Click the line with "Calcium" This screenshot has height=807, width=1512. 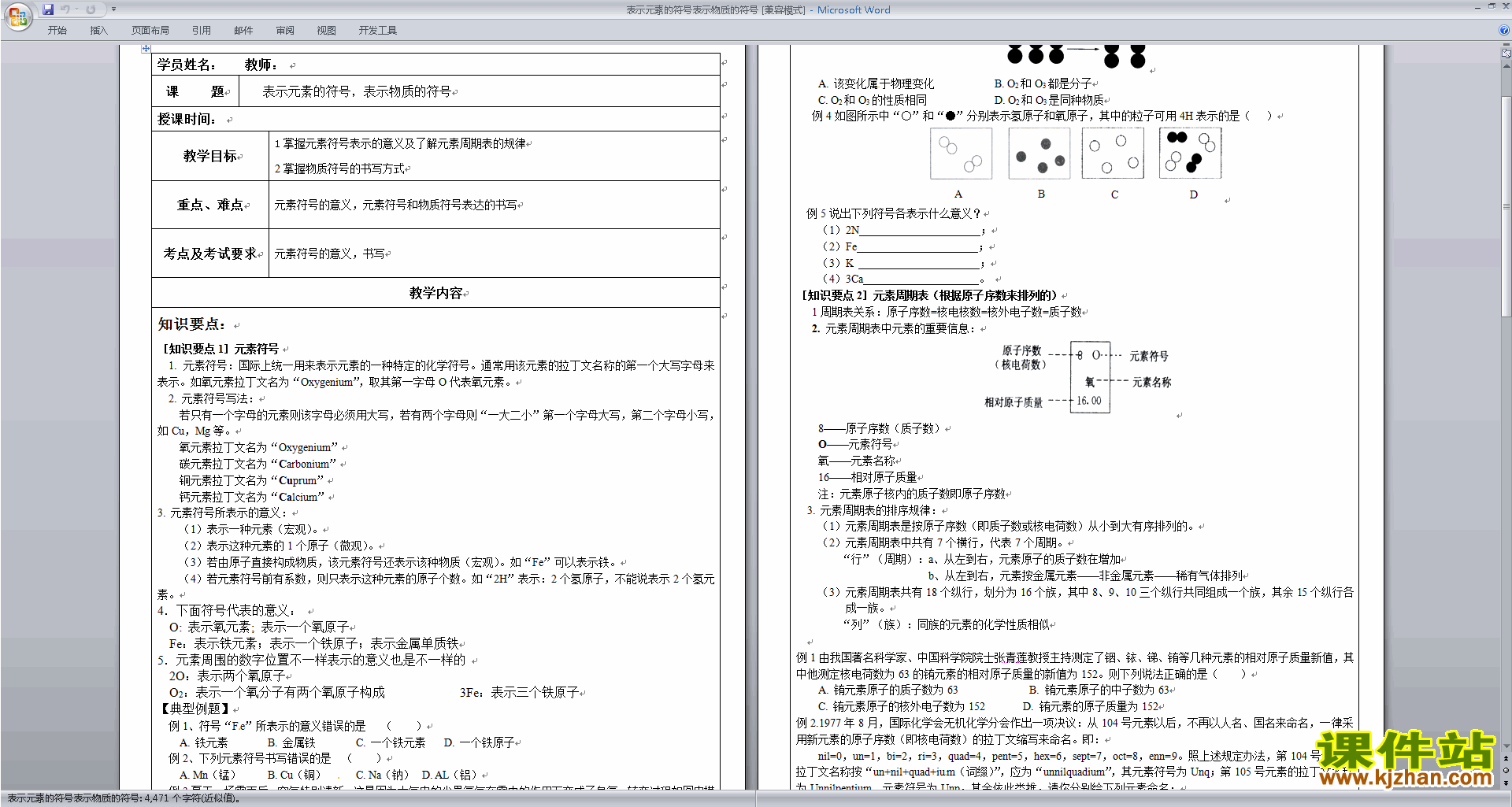251,497
